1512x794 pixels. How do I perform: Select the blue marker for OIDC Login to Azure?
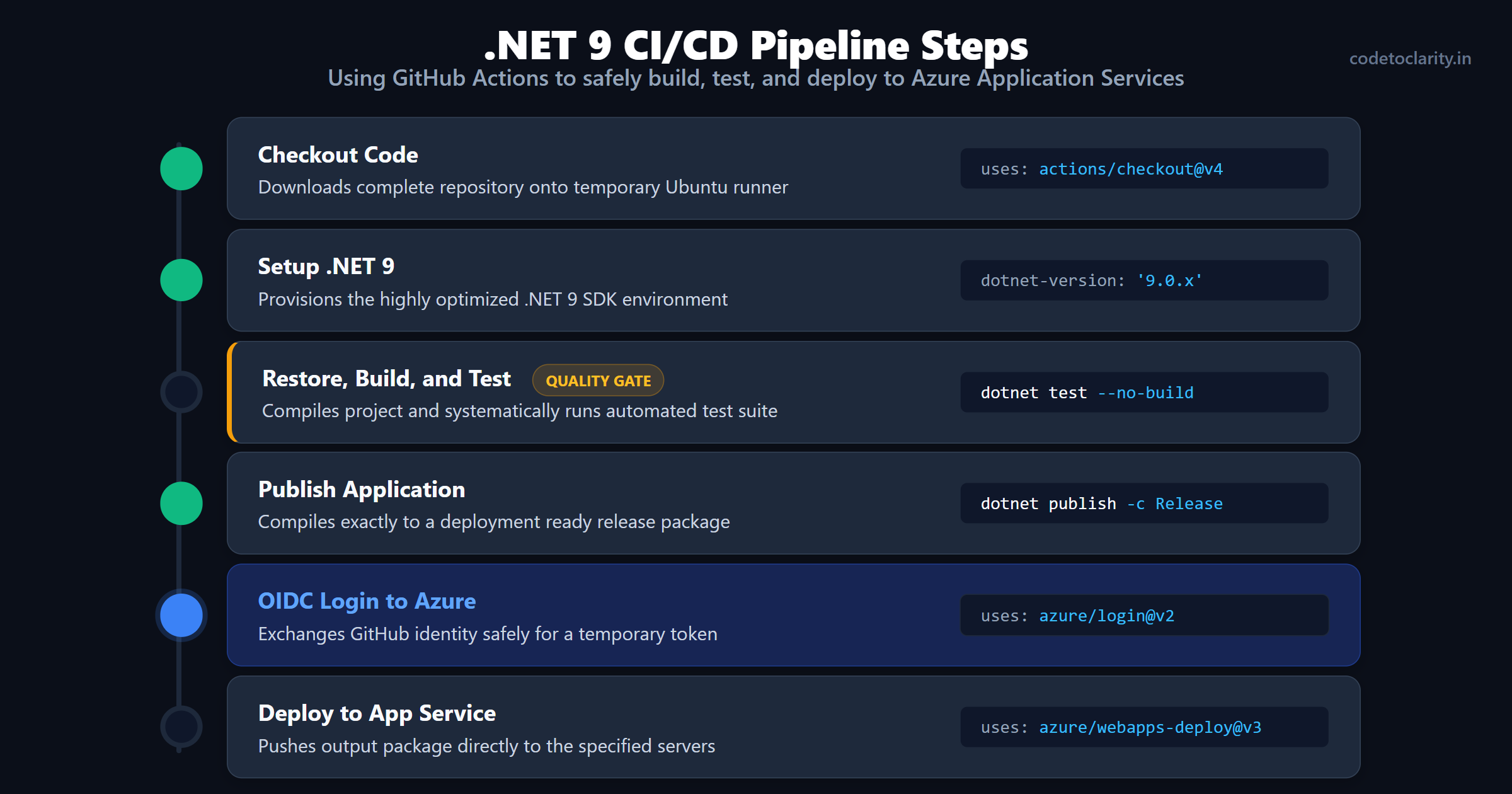[181, 615]
